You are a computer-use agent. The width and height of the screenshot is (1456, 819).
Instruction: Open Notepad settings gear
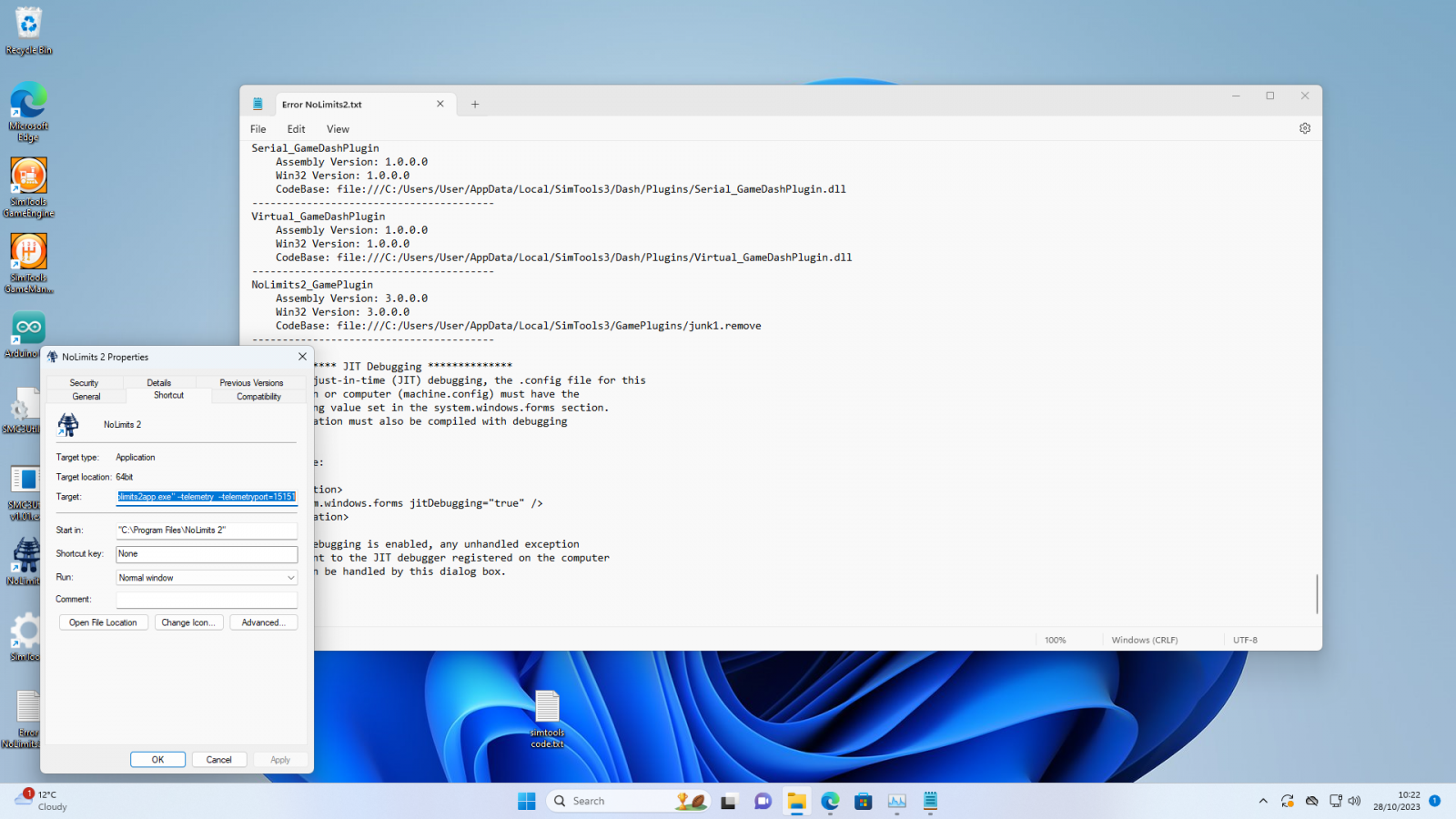tap(1305, 128)
